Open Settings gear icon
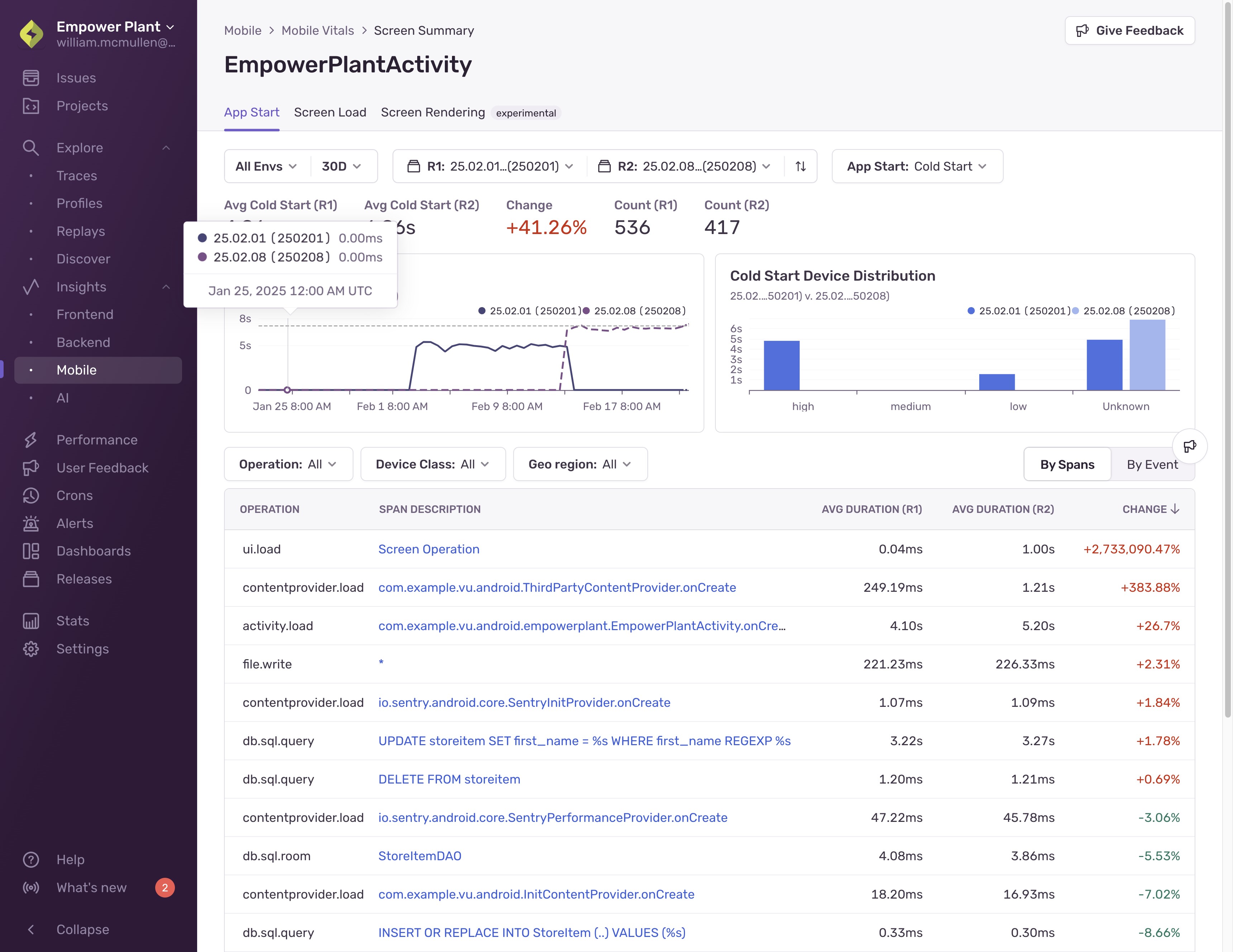This screenshot has height=952, width=1233. click(x=30, y=649)
